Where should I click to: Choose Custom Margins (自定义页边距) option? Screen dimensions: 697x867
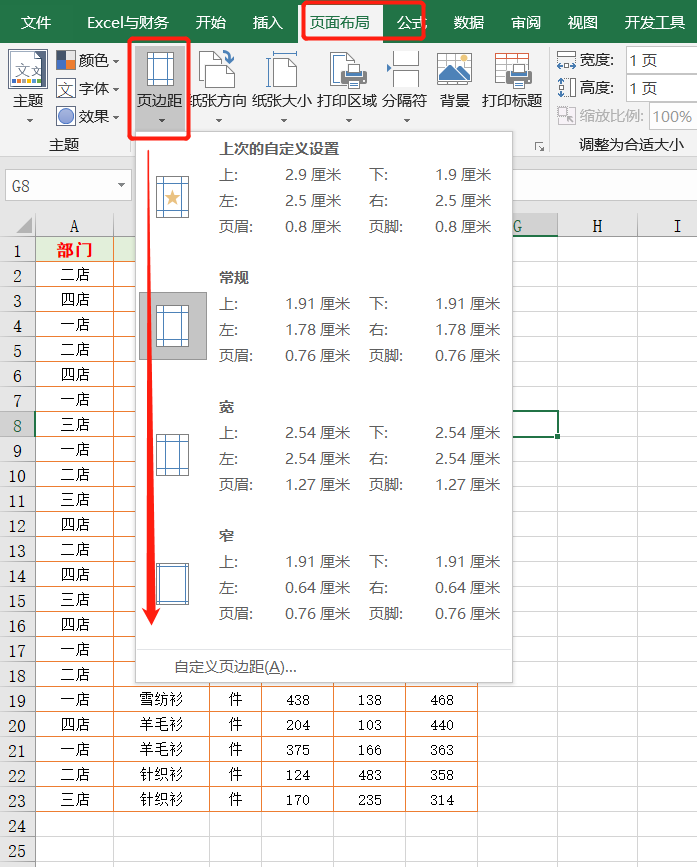click(235, 667)
